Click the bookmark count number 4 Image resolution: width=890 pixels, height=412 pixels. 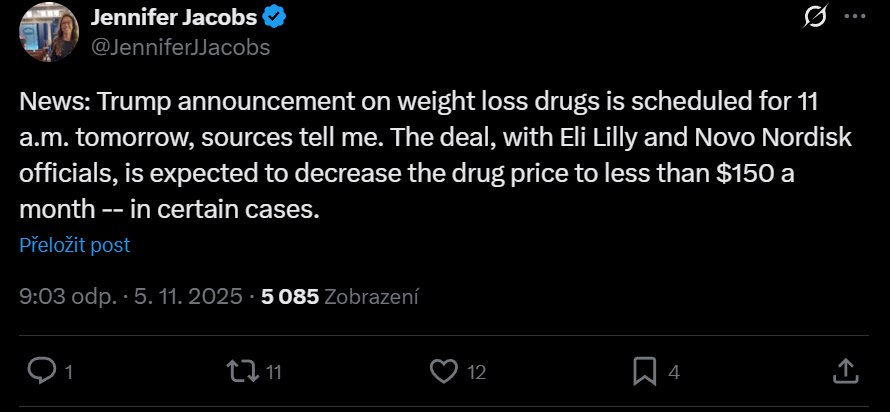coord(674,373)
